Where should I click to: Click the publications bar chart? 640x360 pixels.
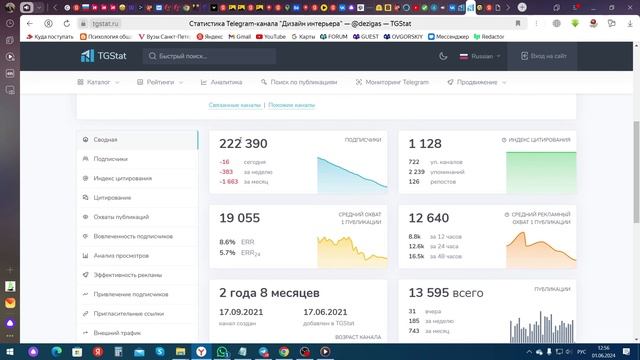pyautogui.click(x=542, y=327)
